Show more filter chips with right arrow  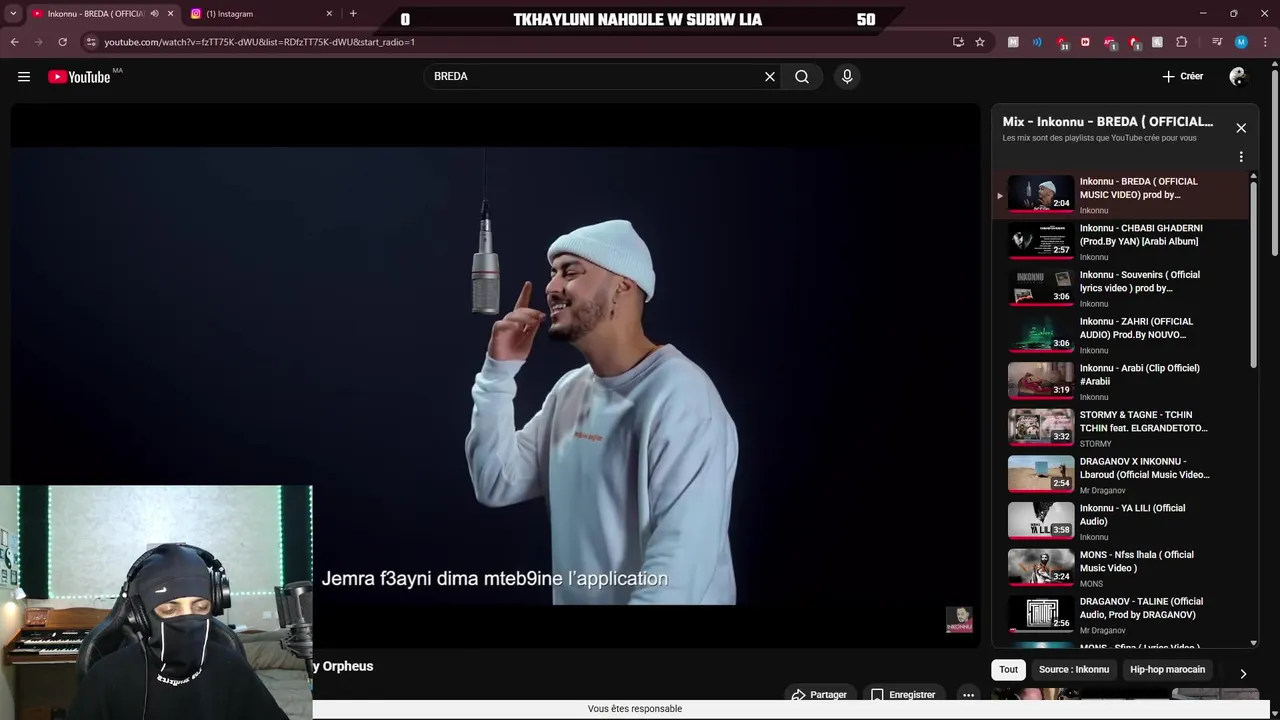click(1243, 674)
